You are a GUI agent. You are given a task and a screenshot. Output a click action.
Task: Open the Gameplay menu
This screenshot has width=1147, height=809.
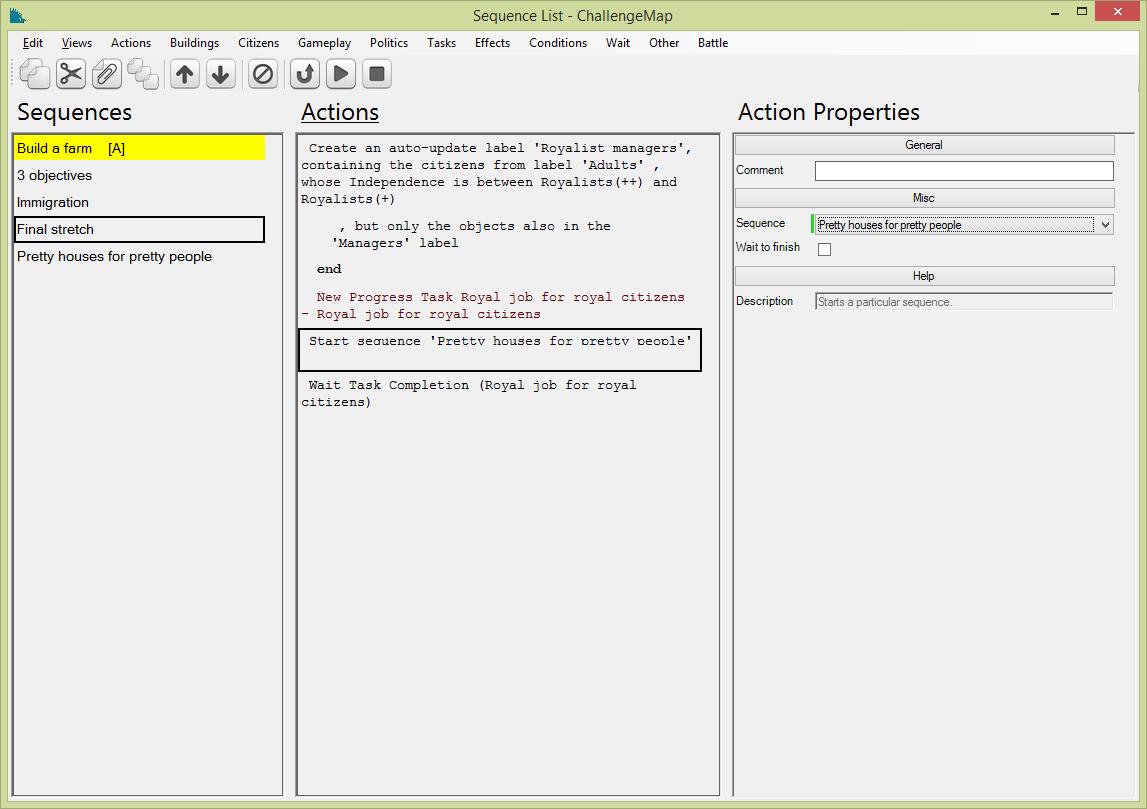(x=324, y=43)
